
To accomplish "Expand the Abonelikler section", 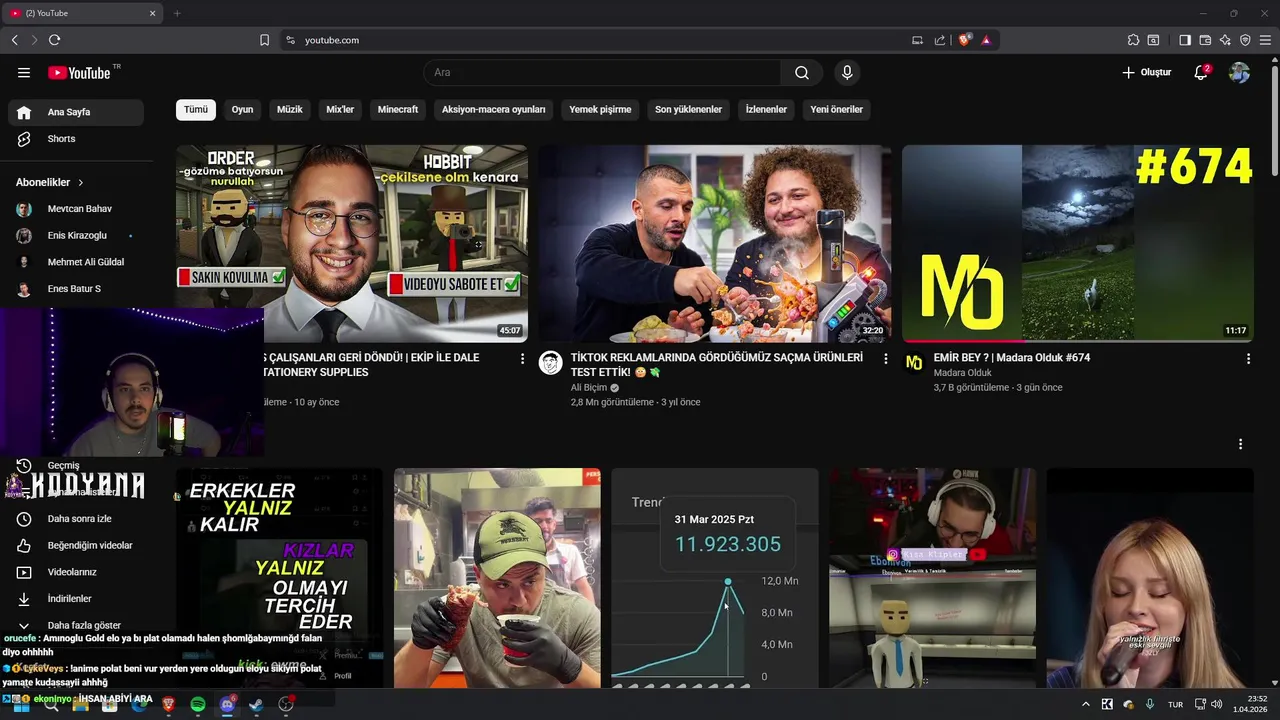I will point(50,183).
